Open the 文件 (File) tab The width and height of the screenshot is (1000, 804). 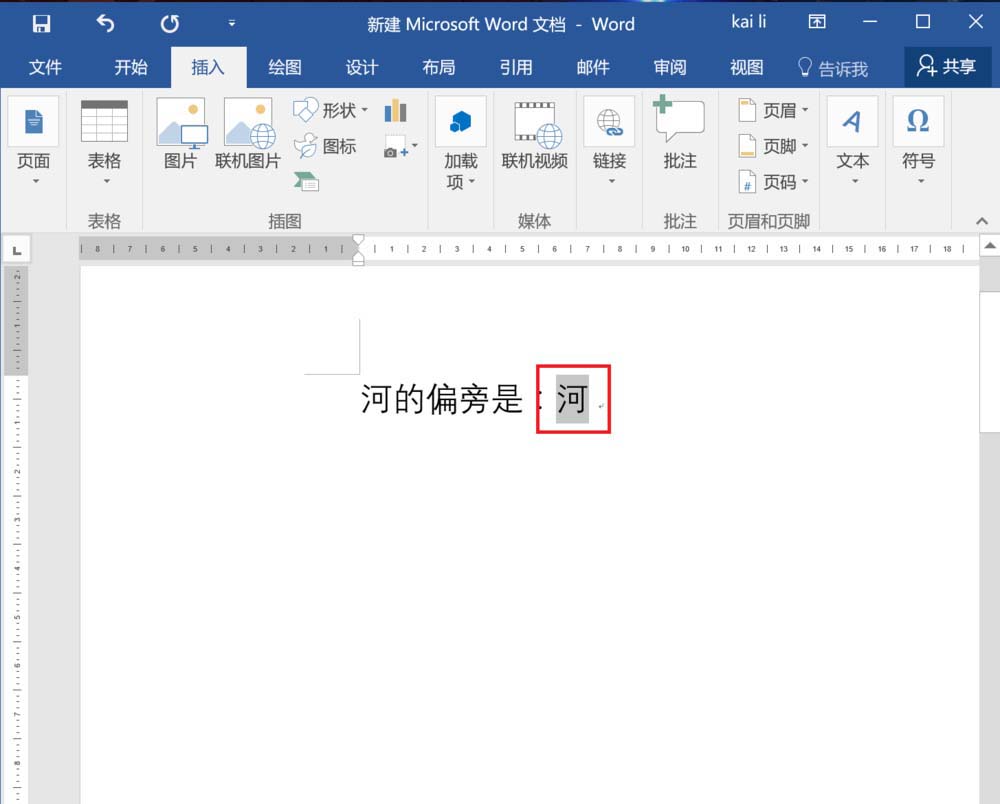(x=45, y=67)
